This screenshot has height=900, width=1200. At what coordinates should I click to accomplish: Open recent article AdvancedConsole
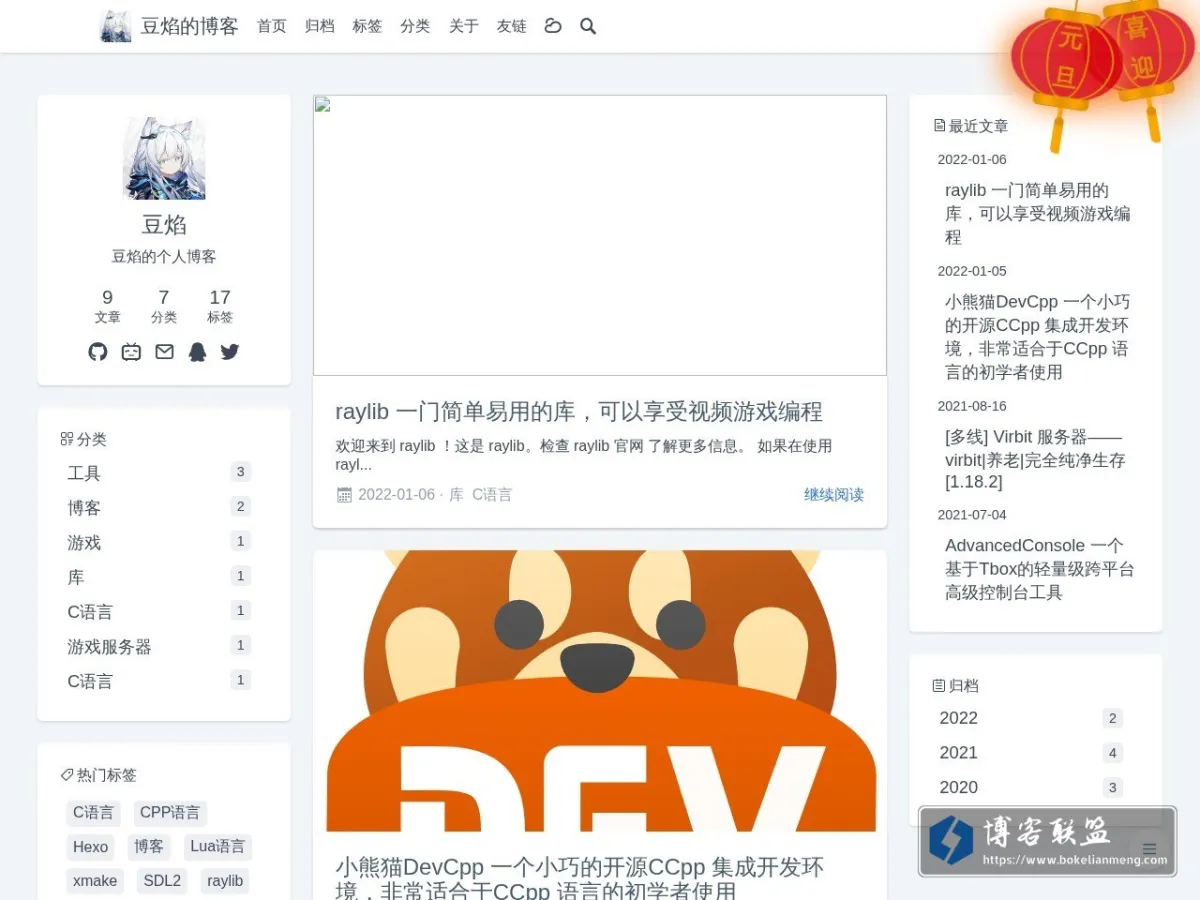[x=1038, y=569]
